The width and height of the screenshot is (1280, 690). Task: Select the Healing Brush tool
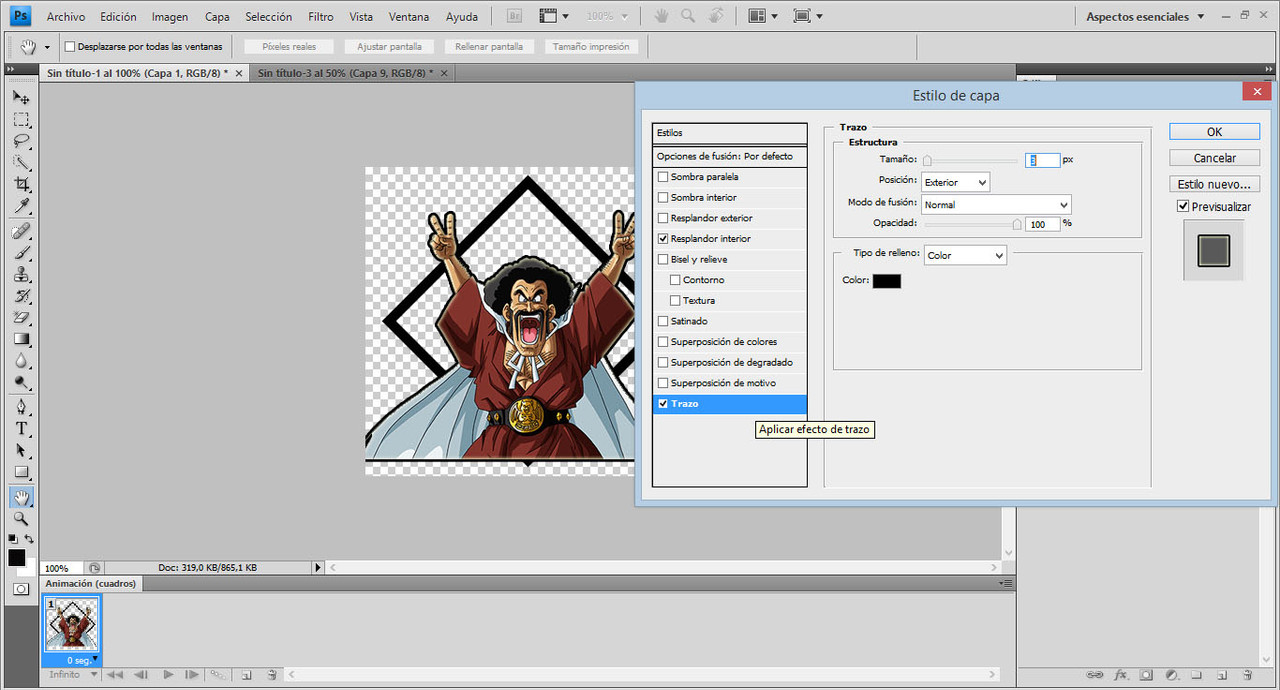pyautogui.click(x=21, y=231)
